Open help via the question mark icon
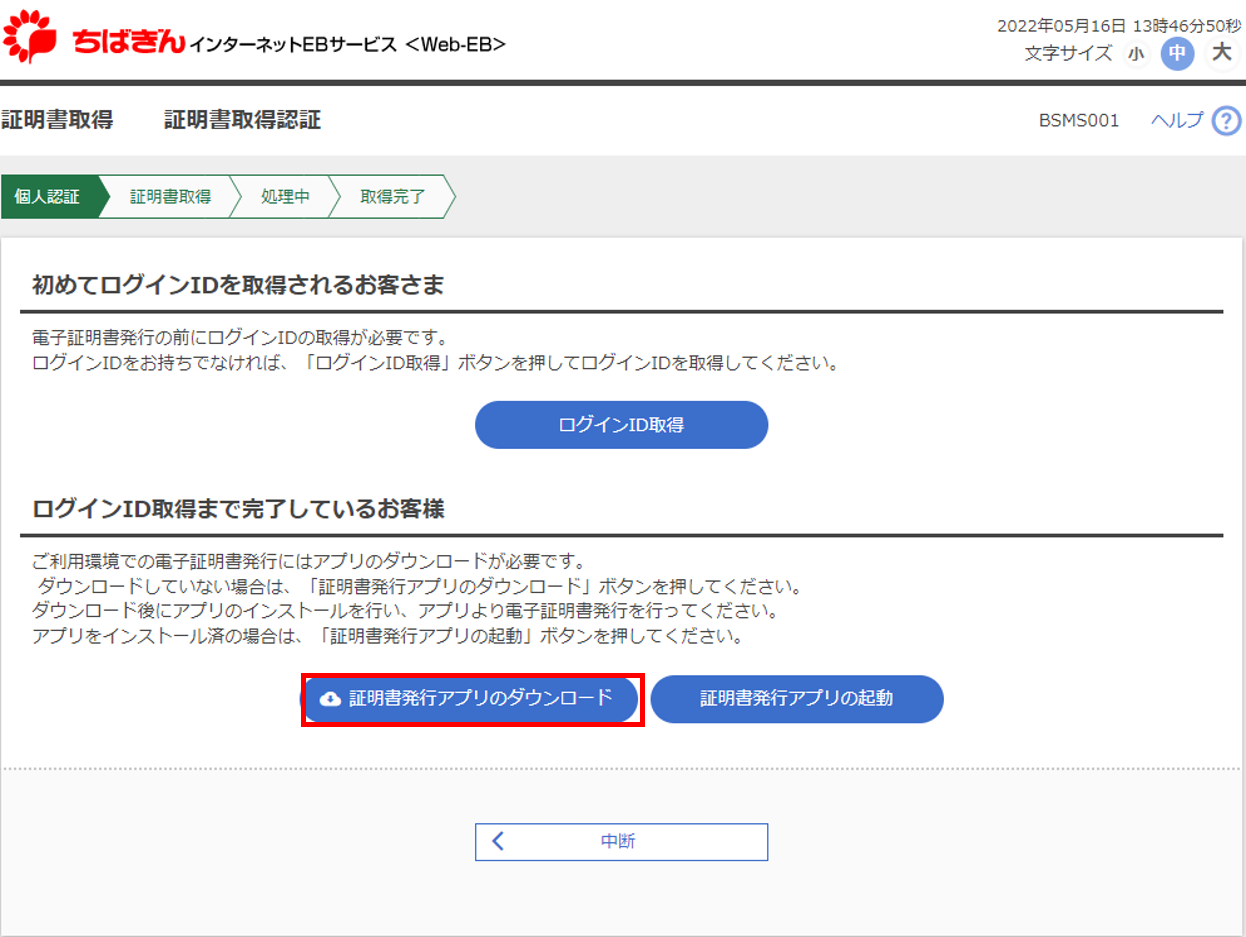The image size is (1246, 937). 1226,121
